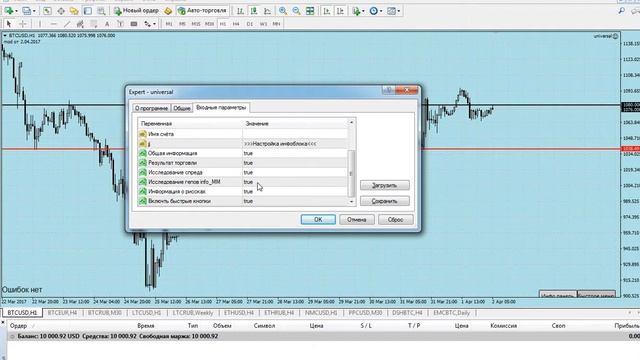Switch chart to line chart

coord(267,11)
